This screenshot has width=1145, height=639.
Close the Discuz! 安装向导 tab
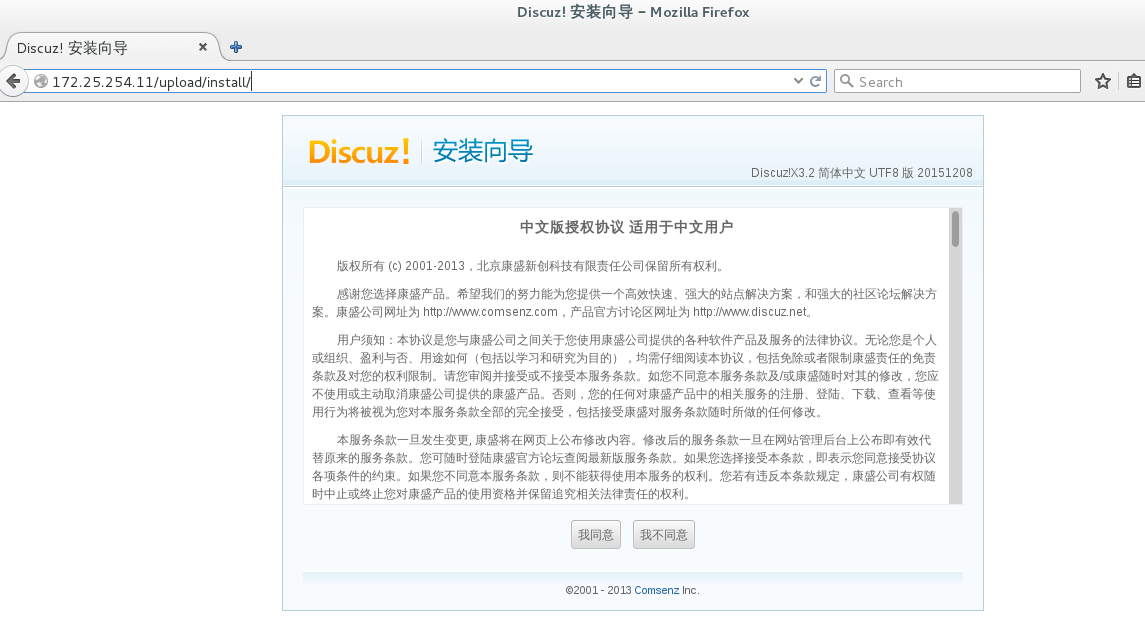coord(203,47)
